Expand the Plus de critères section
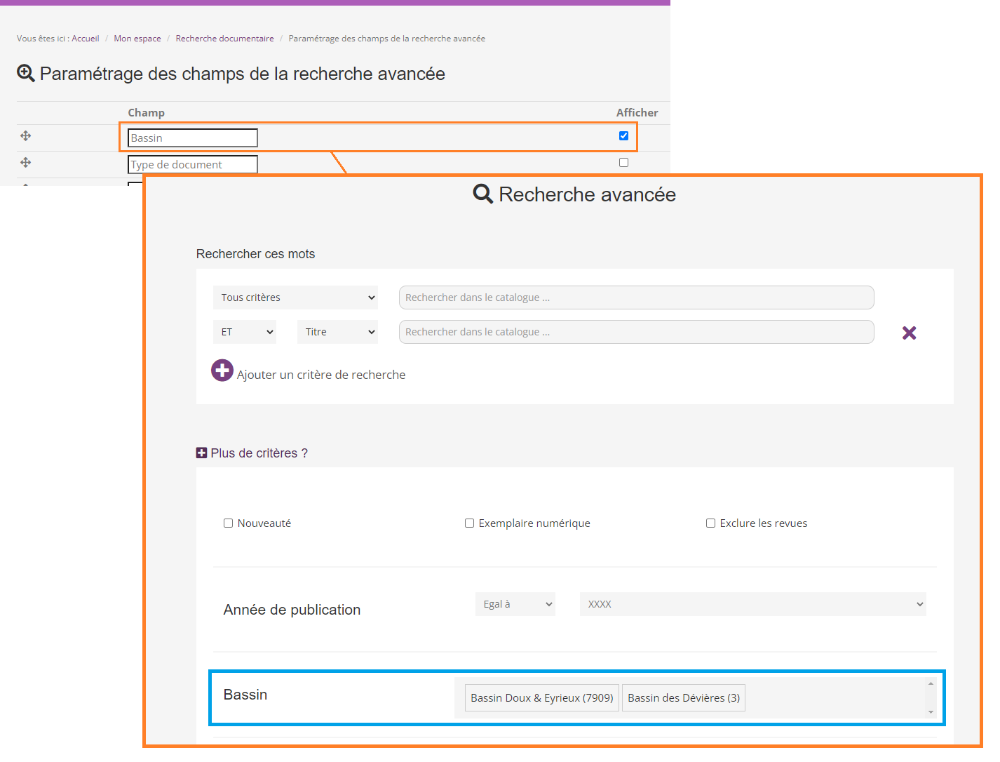1000x762 pixels. pyautogui.click(x=201, y=453)
